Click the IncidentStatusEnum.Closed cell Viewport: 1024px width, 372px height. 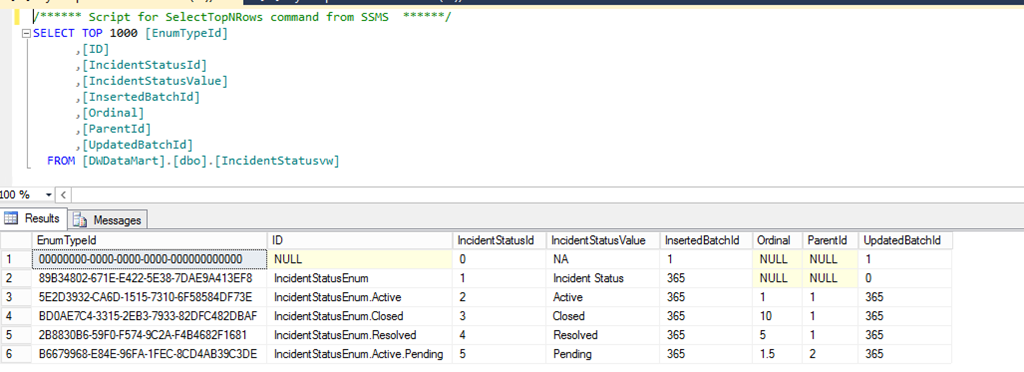coord(360,316)
